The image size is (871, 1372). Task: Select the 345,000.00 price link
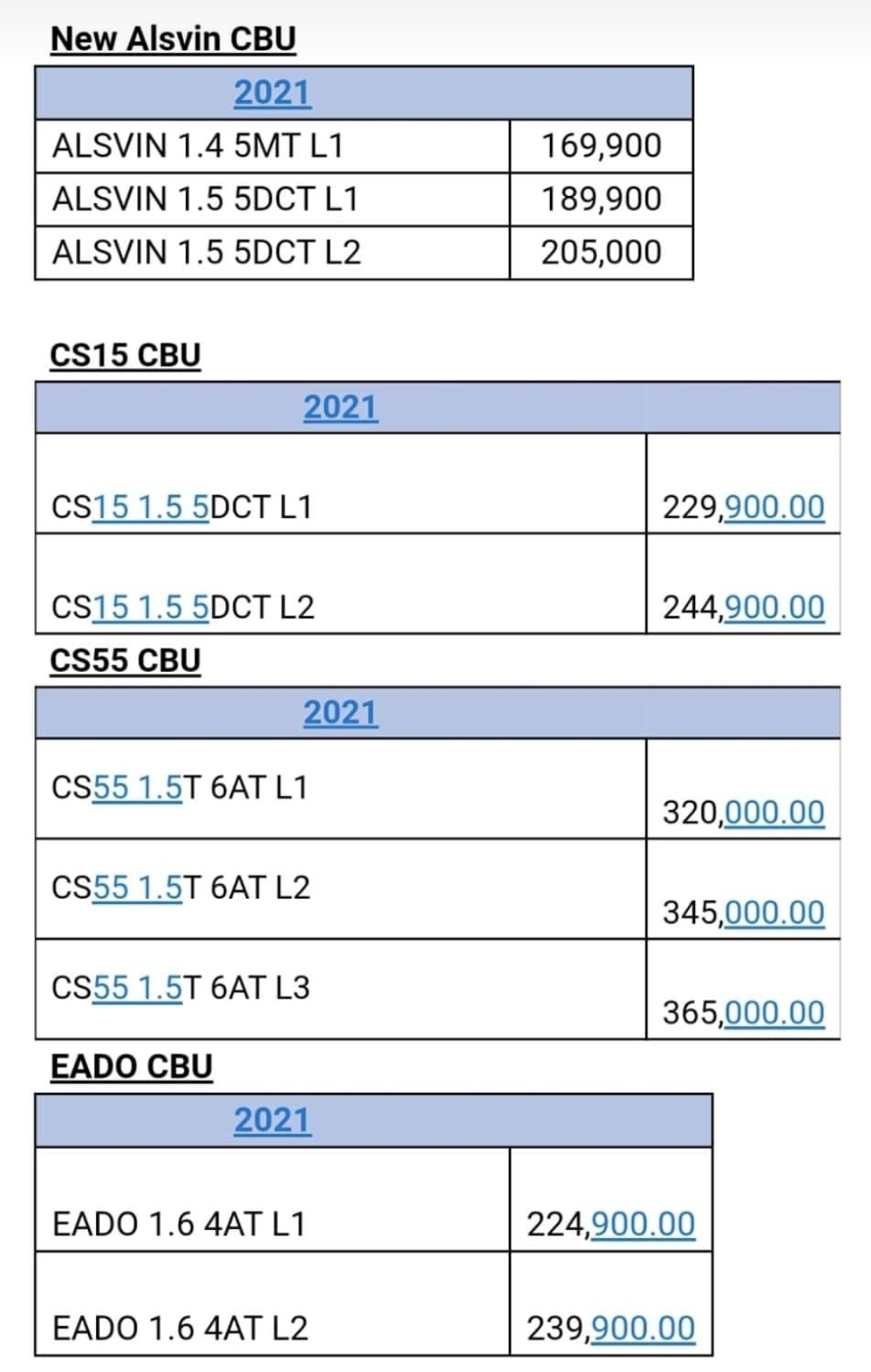click(774, 912)
